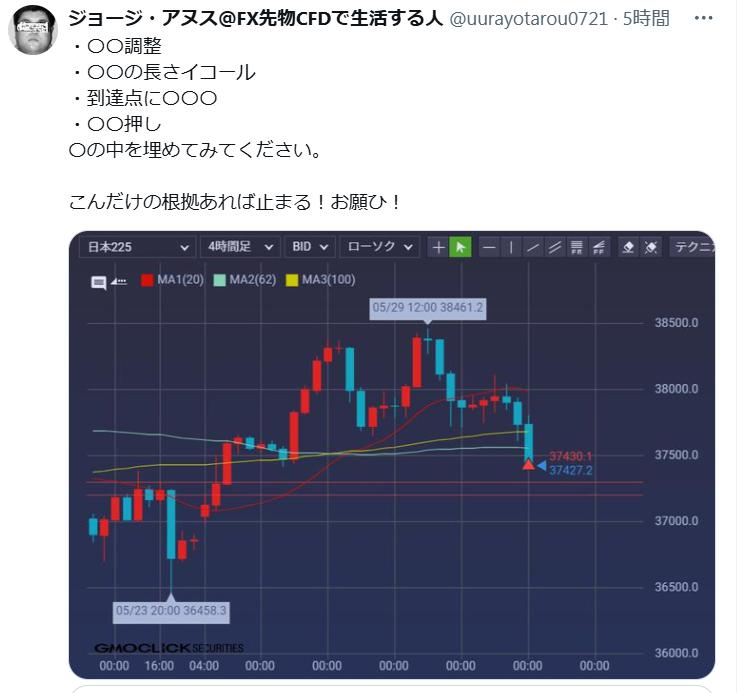Choose the horizontal line drawing tool
Viewport: 738px width, 693px height.
coord(489,247)
